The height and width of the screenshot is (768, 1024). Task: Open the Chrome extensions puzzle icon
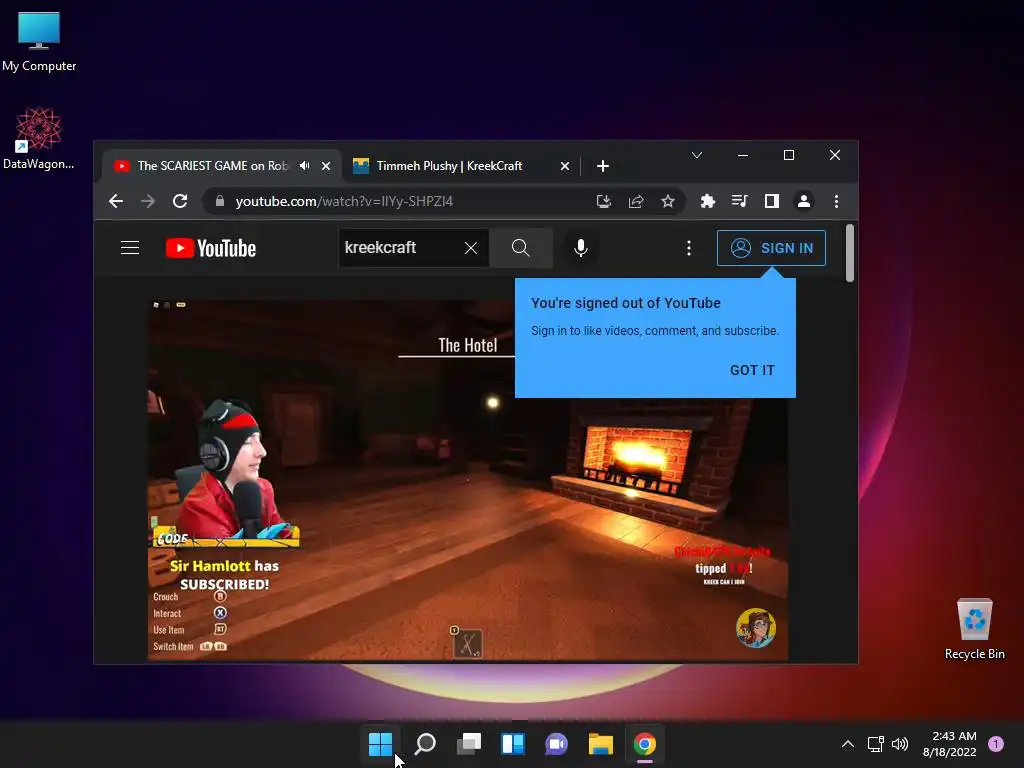point(708,201)
